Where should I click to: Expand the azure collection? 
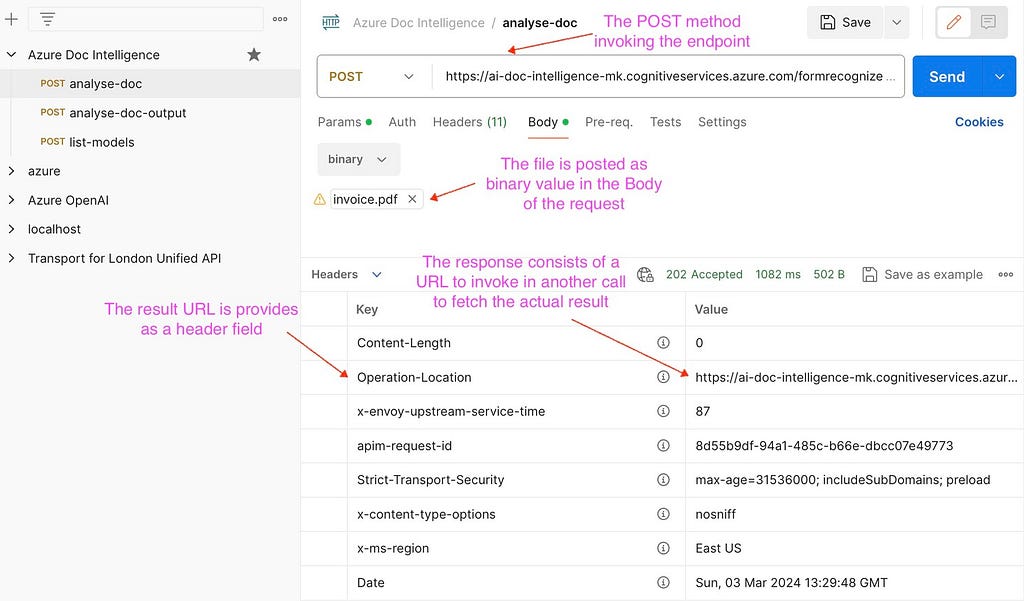pyautogui.click(x=11, y=171)
